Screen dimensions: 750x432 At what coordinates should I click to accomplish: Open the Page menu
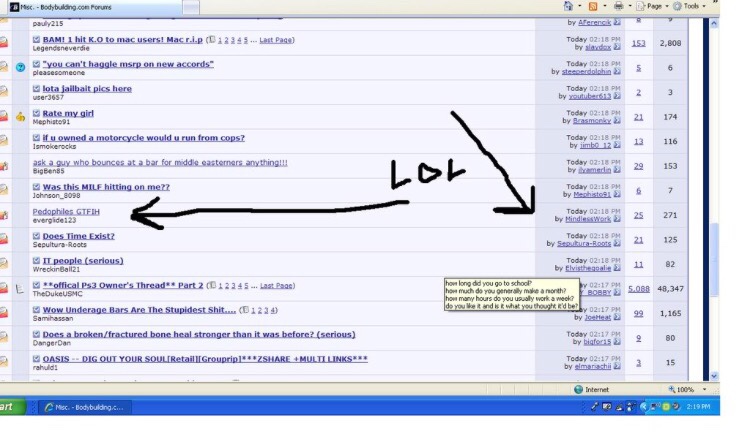(652, 6)
